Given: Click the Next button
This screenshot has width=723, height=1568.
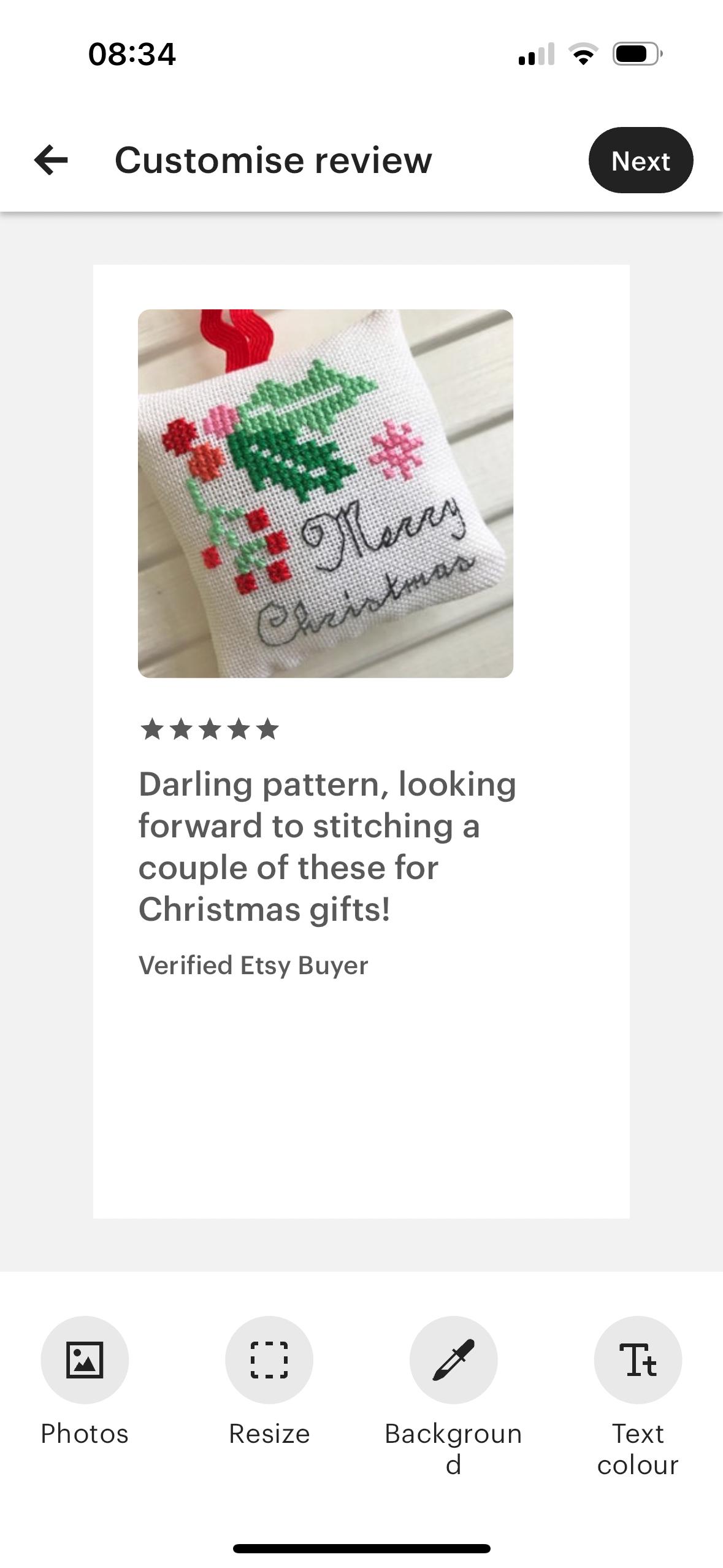Looking at the screenshot, I should (x=641, y=160).
